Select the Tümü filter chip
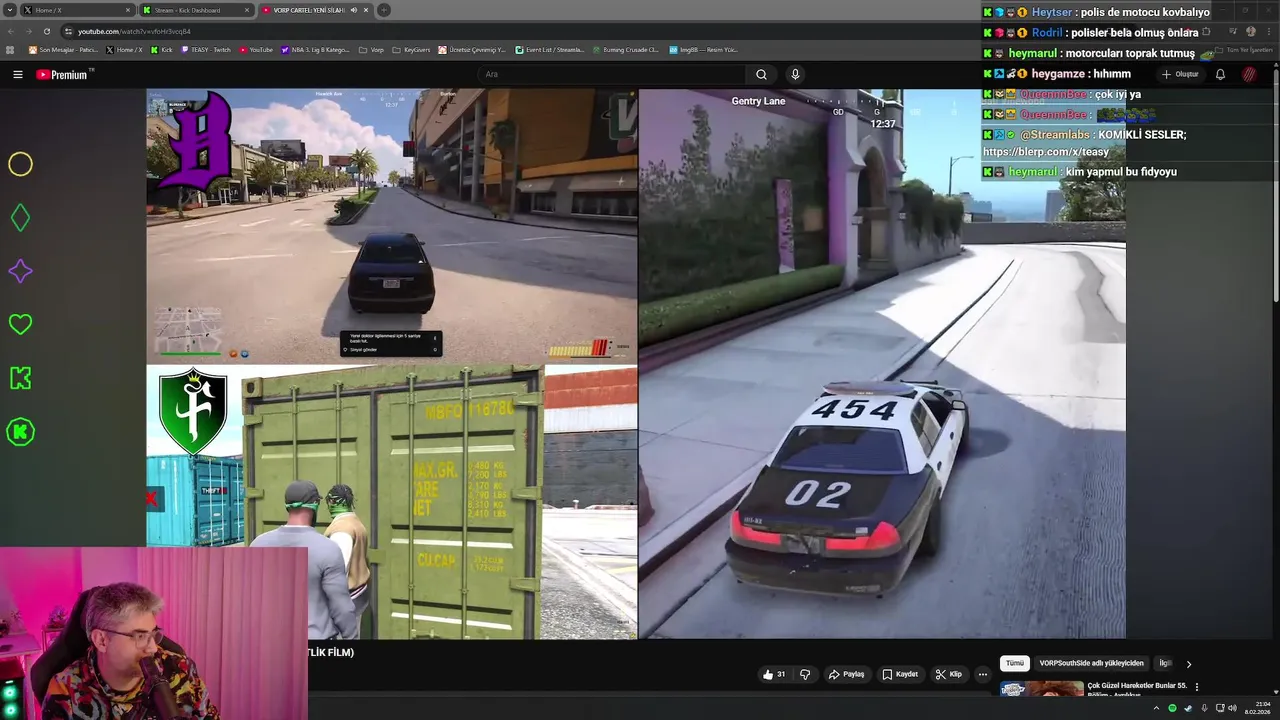This screenshot has height=720, width=1280. point(1015,663)
